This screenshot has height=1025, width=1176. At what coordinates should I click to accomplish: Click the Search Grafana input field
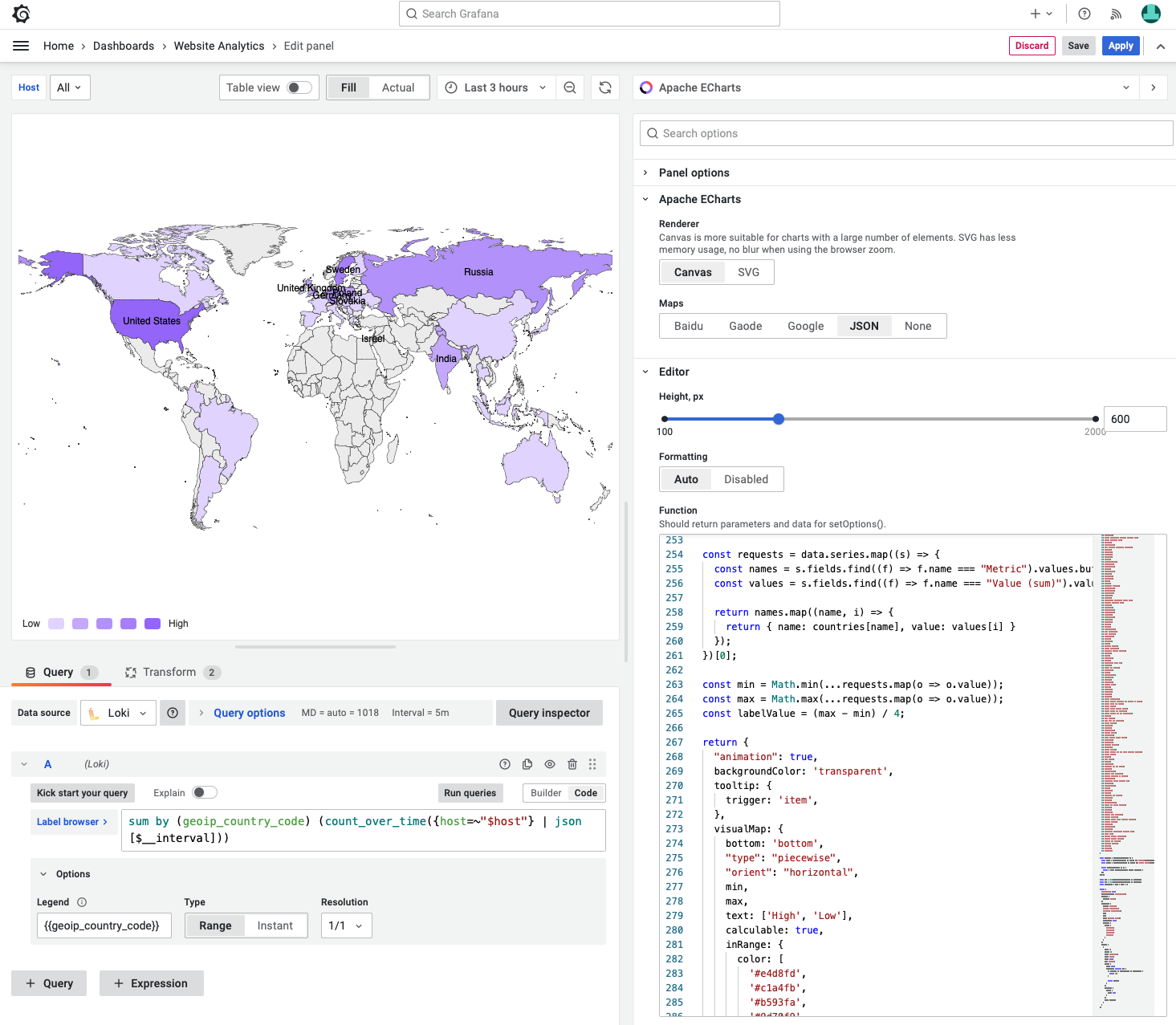(589, 14)
